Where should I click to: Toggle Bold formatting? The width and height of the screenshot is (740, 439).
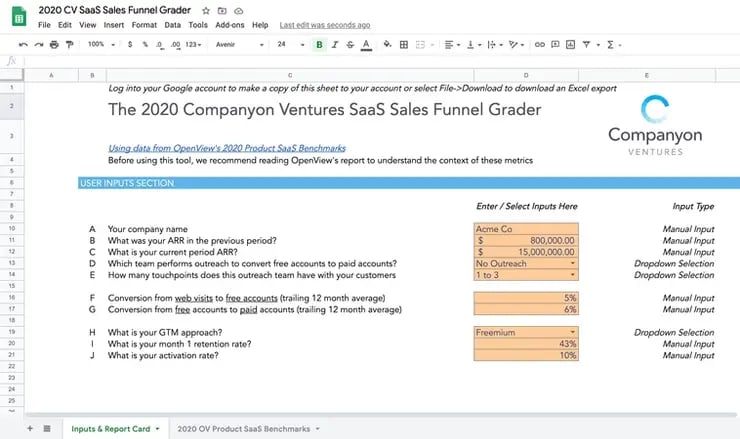tap(319, 44)
